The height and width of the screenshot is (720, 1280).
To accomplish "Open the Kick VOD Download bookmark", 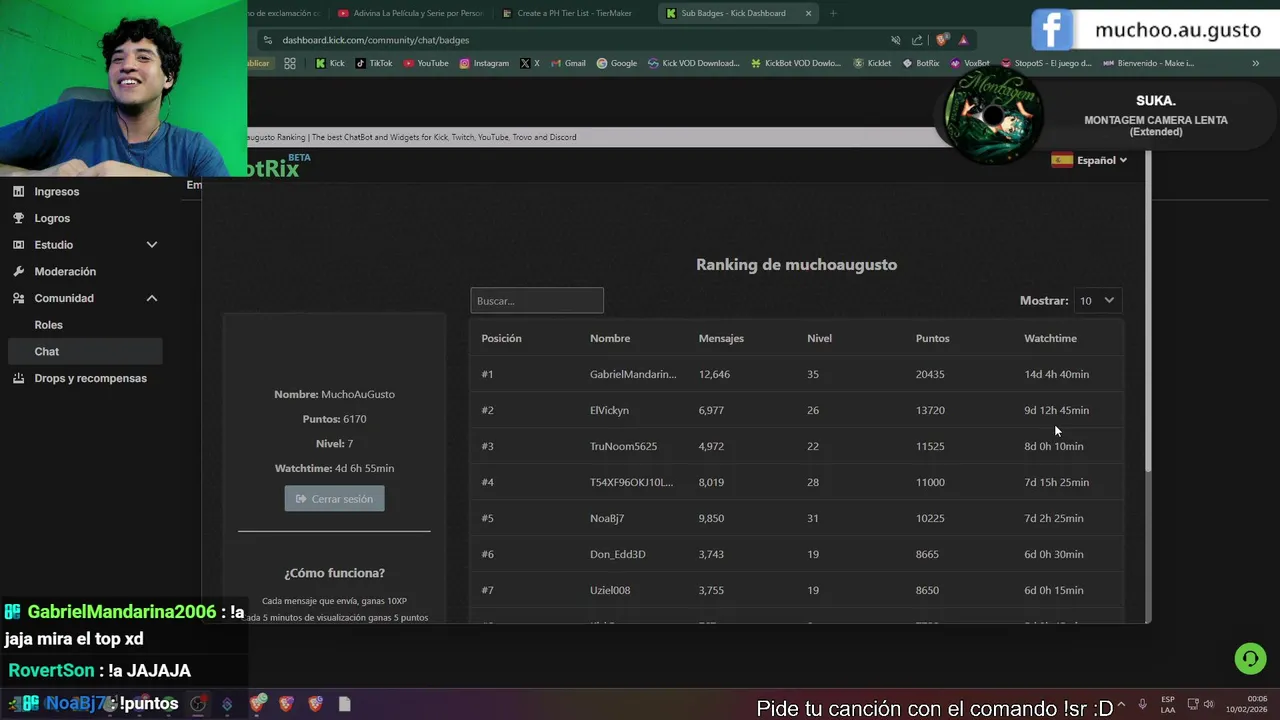I will pyautogui.click(x=694, y=63).
